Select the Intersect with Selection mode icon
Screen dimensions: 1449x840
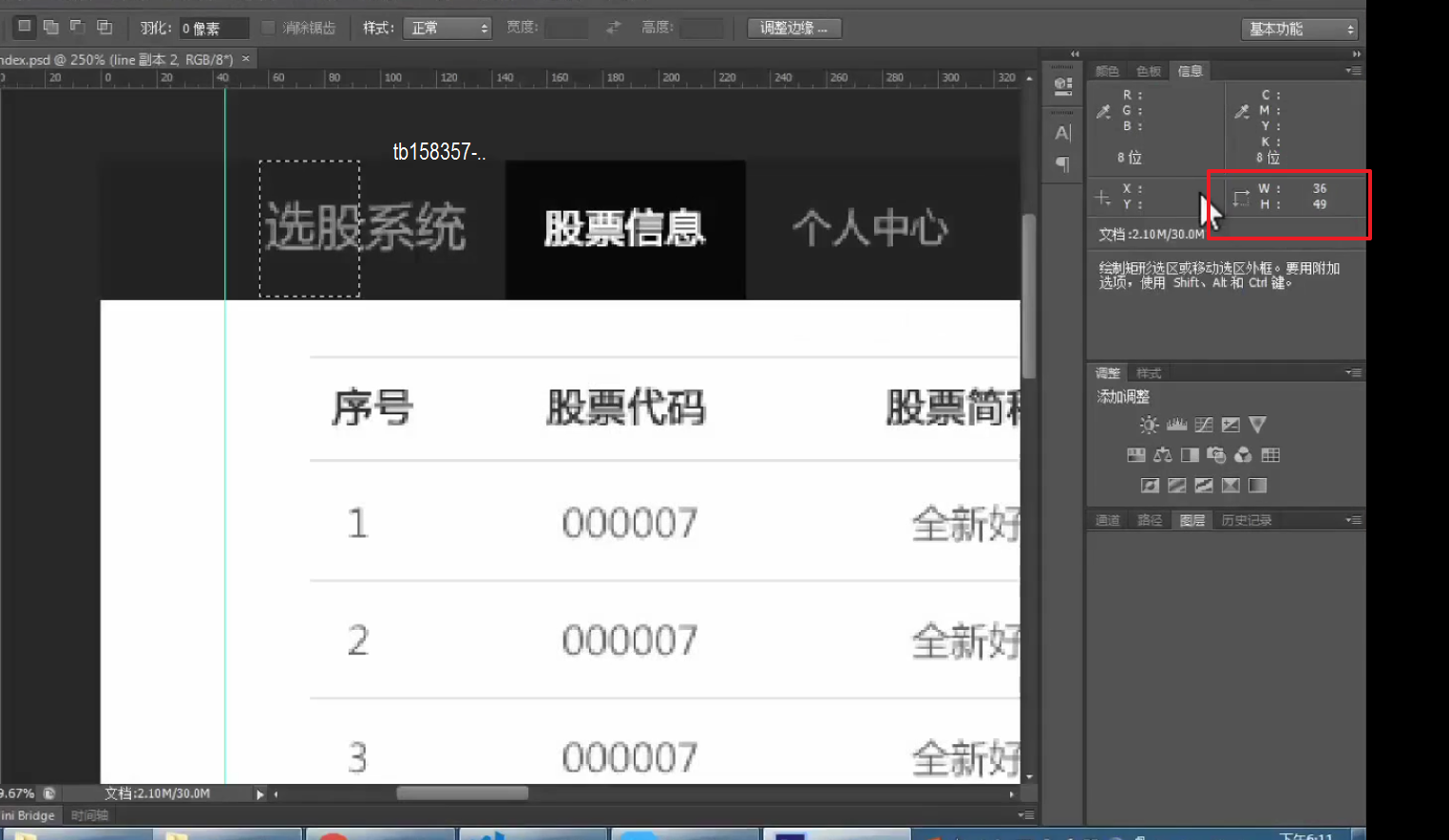point(105,27)
